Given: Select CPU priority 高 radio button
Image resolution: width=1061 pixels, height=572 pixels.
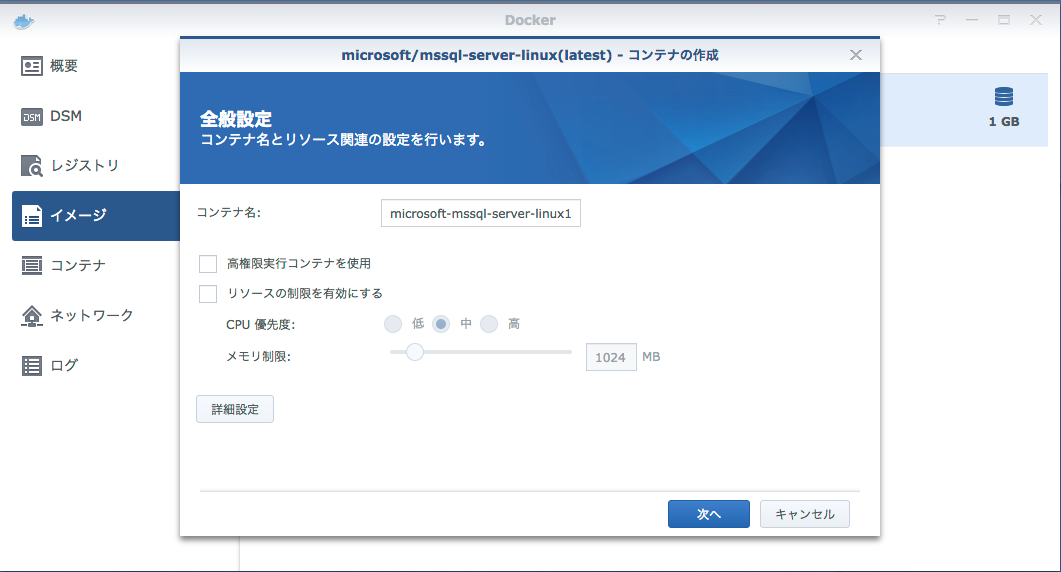Looking at the screenshot, I should [489, 324].
